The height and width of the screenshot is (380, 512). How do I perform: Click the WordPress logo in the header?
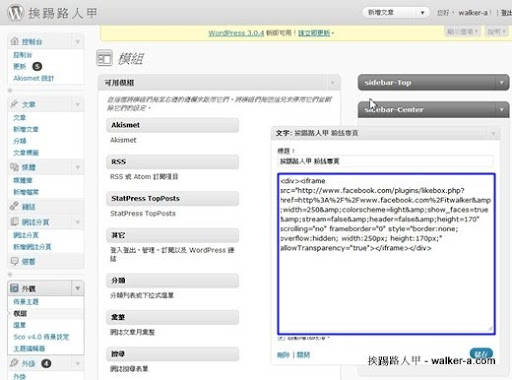click(x=16, y=13)
